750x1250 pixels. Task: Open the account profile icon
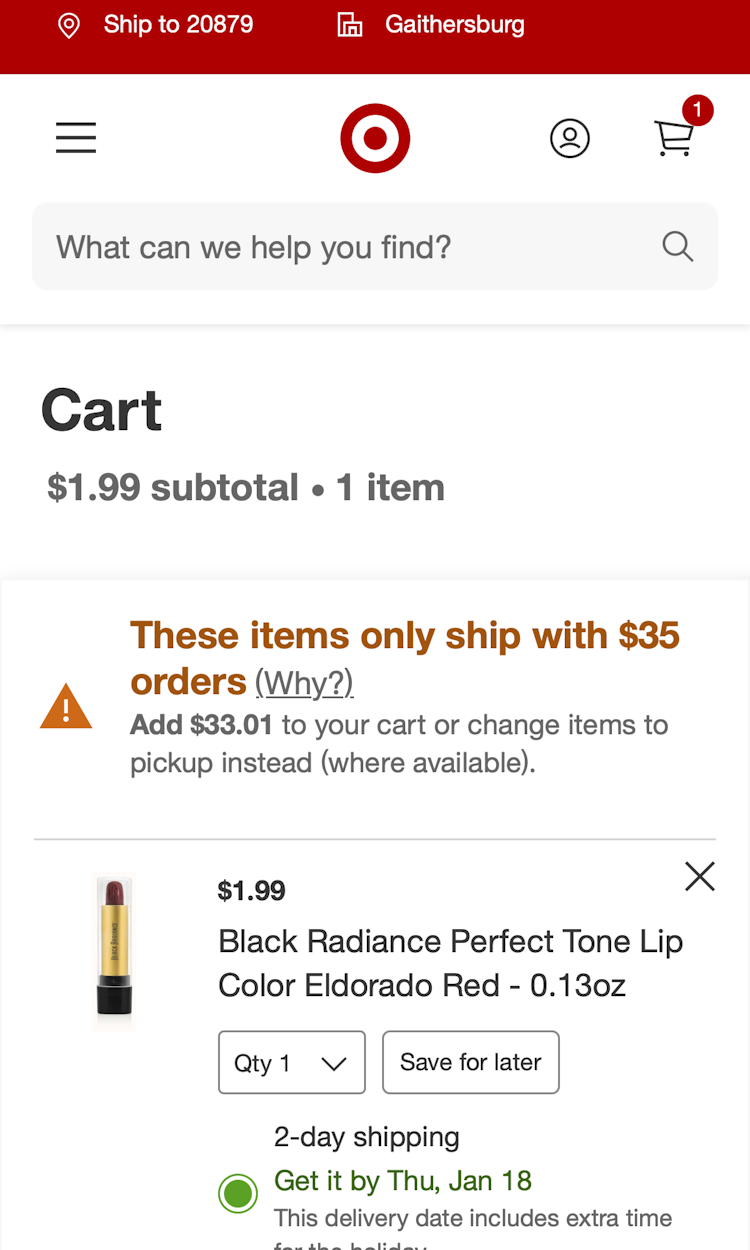pyautogui.click(x=570, y=139)
